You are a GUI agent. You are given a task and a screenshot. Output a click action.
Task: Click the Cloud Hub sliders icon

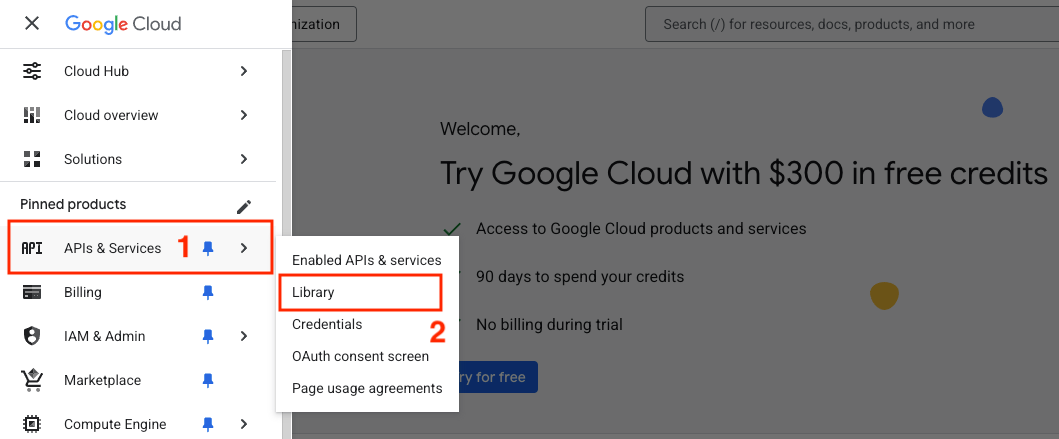tap(32, 71)
